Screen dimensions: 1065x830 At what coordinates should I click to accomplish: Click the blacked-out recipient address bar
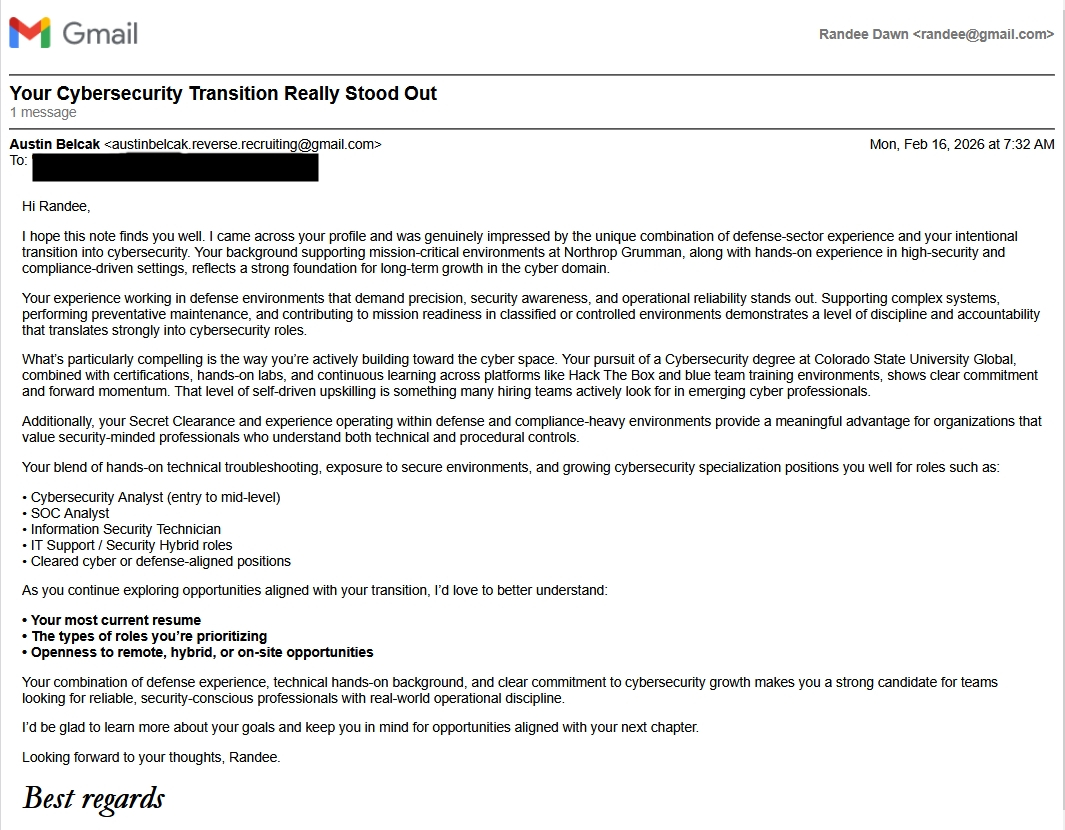[175, 167]
